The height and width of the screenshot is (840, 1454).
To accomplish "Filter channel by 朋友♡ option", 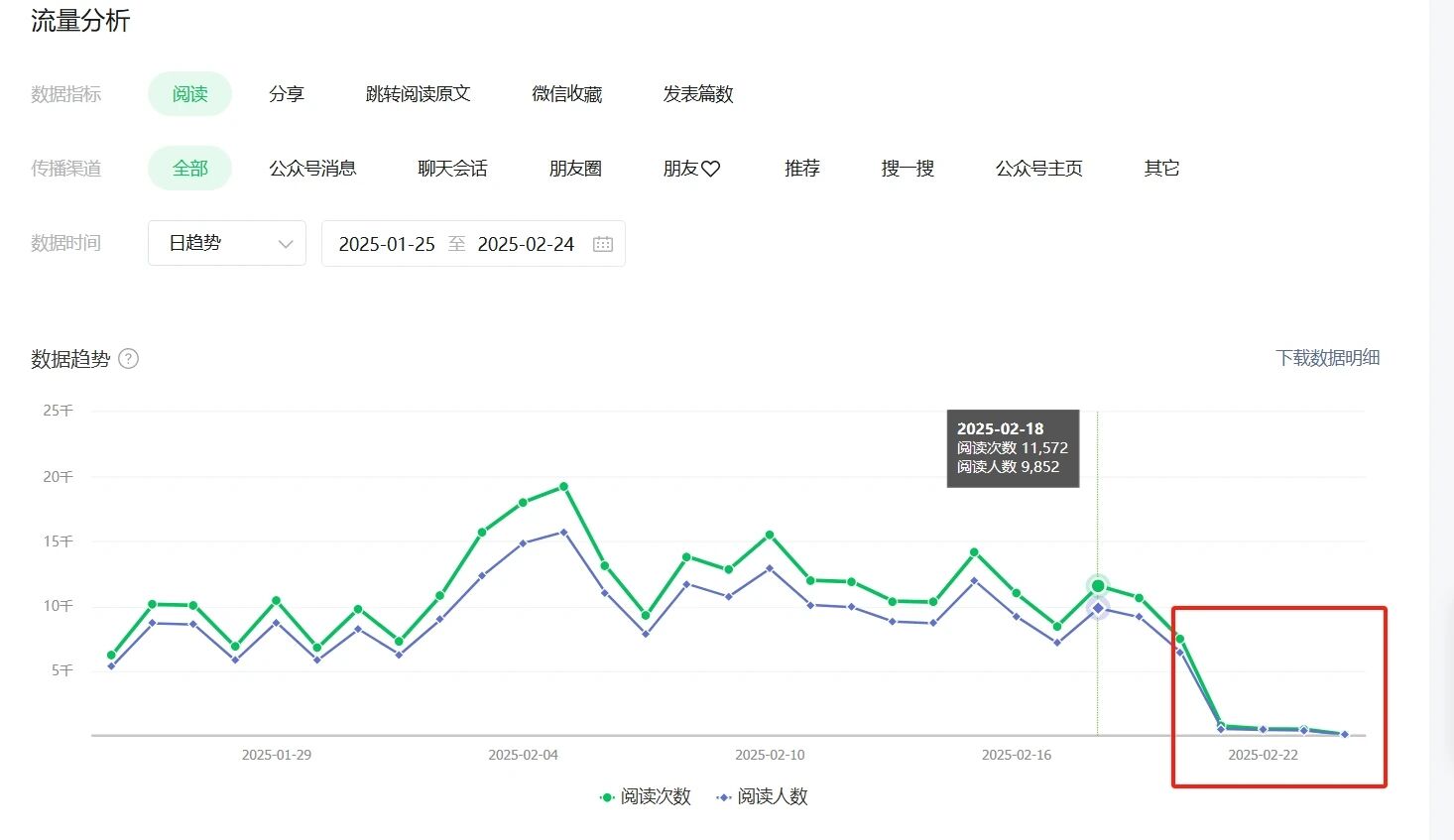I will [691, 169].
